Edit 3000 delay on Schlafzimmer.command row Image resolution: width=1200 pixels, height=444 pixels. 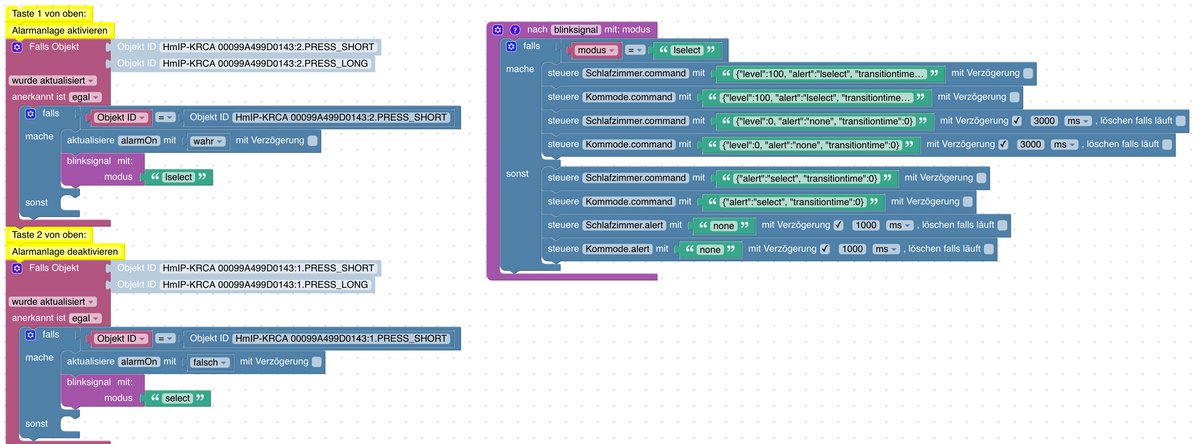[1044, 121]
